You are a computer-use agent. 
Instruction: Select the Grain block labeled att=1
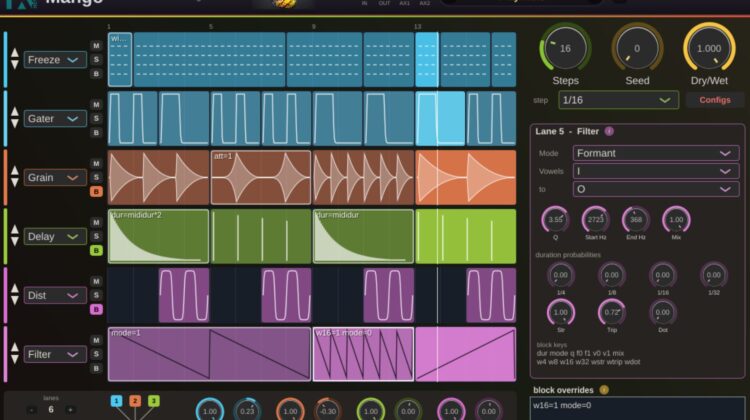[x=261, y=177]
